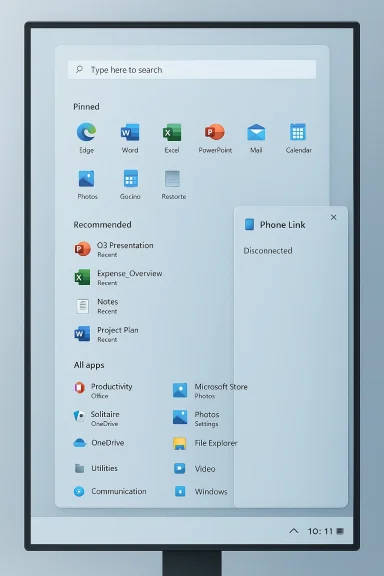The image size is (384, 576).
Task: Click the Restorte pinned app icon
Action: (172, 179)
